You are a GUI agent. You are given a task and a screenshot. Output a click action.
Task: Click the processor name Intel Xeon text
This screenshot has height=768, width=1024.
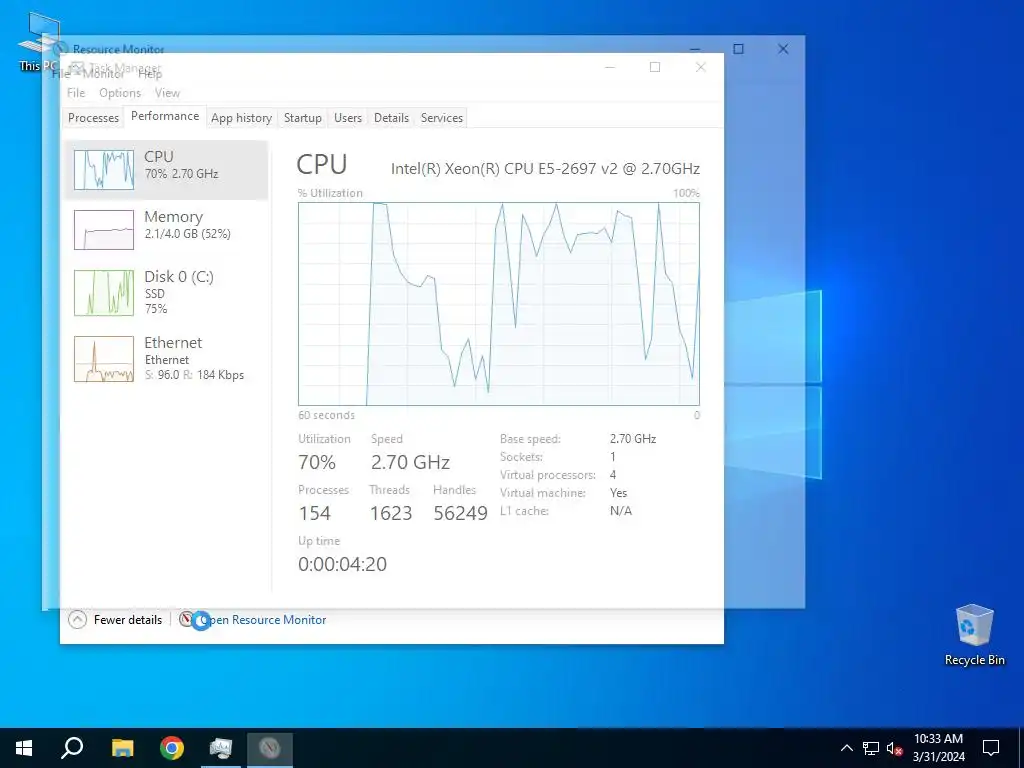(545, 168)
